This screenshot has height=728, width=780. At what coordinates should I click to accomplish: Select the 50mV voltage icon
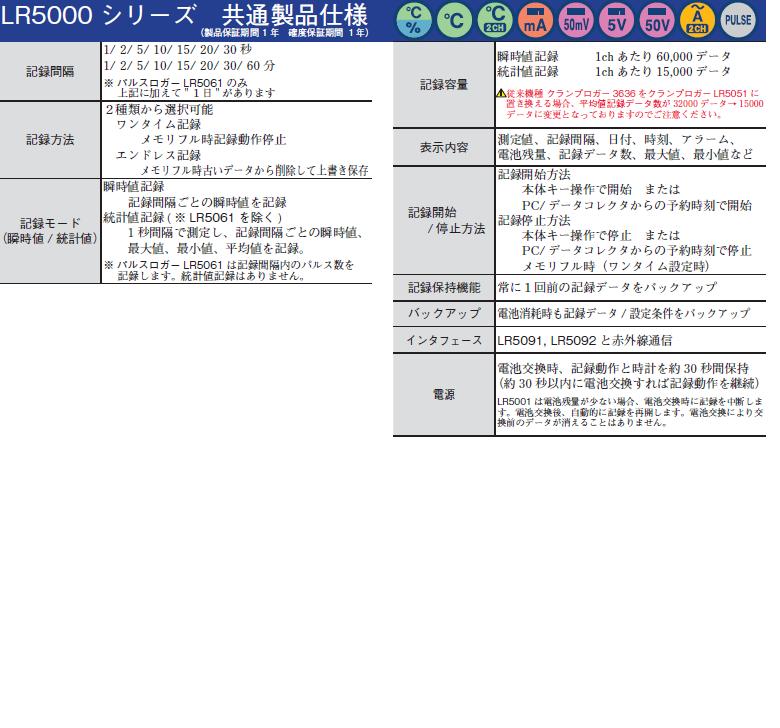[574, 20]
